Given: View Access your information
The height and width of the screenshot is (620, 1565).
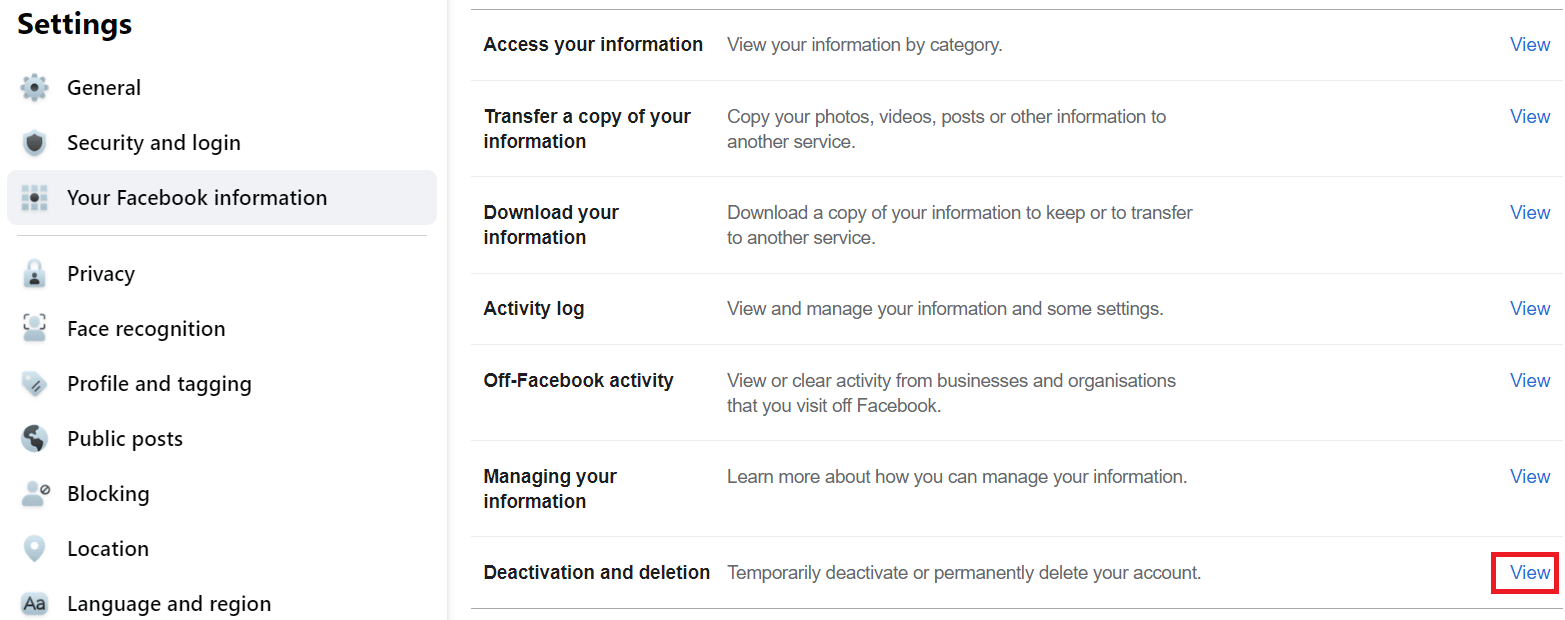Looking at the screenshot, I should tap(1529, 44).
